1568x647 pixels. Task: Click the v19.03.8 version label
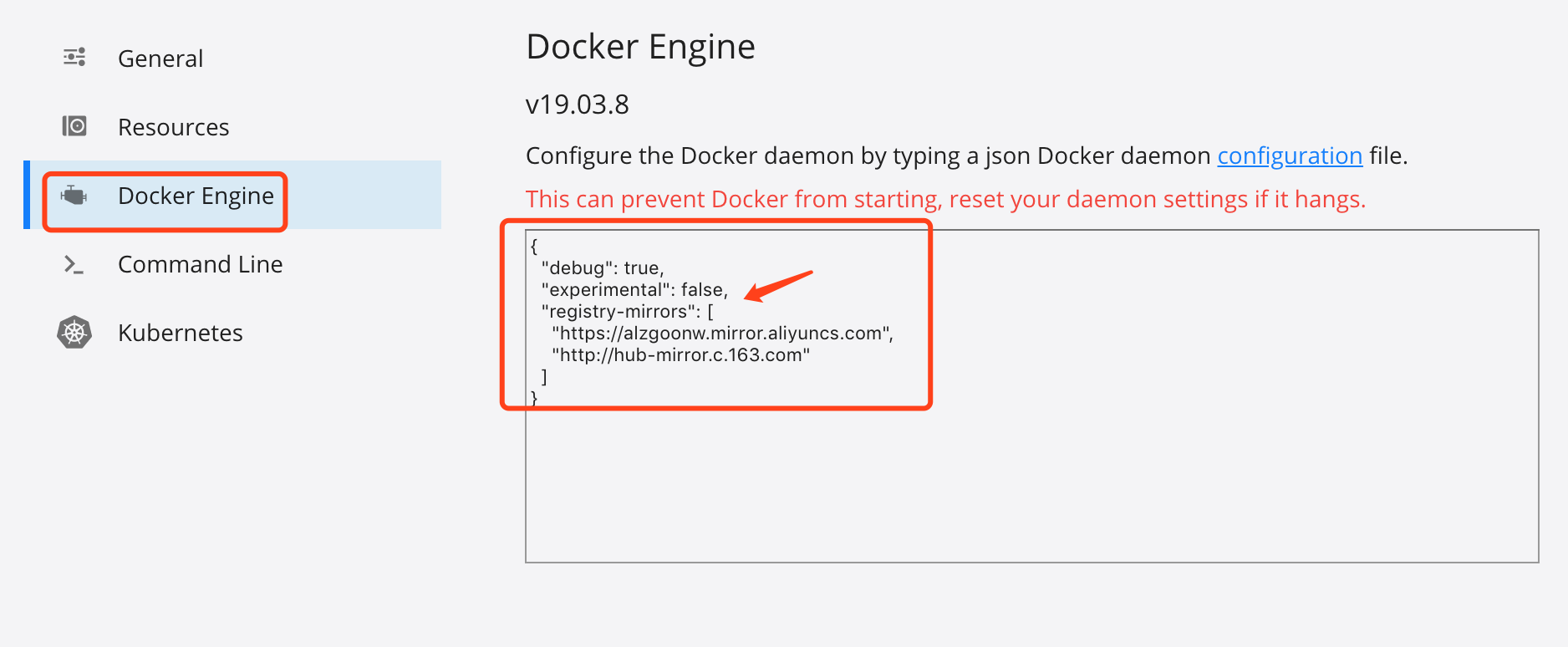click(x=577, y=104)
